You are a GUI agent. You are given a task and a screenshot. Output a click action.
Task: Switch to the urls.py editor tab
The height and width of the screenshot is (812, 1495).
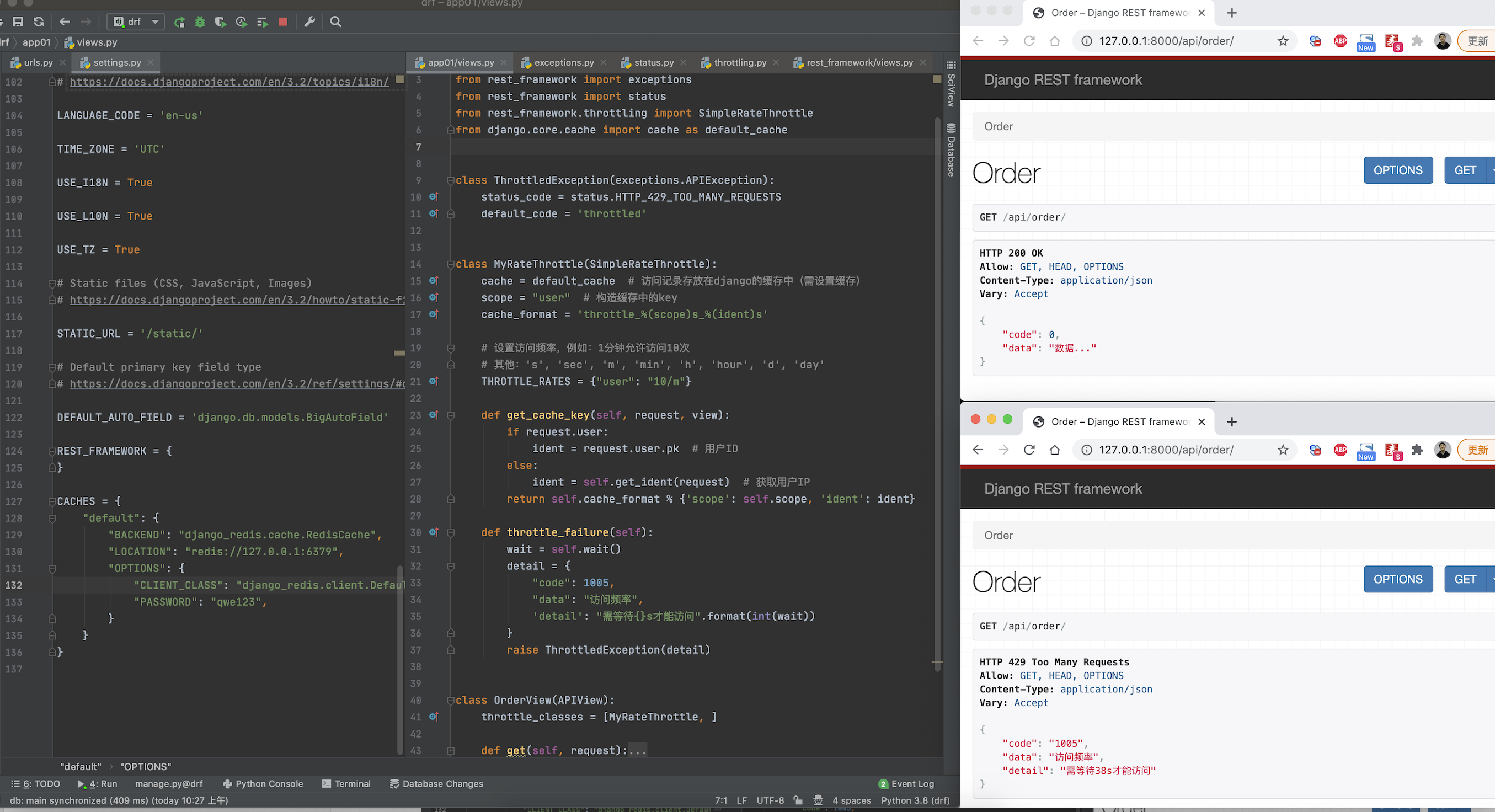(38, 62)
